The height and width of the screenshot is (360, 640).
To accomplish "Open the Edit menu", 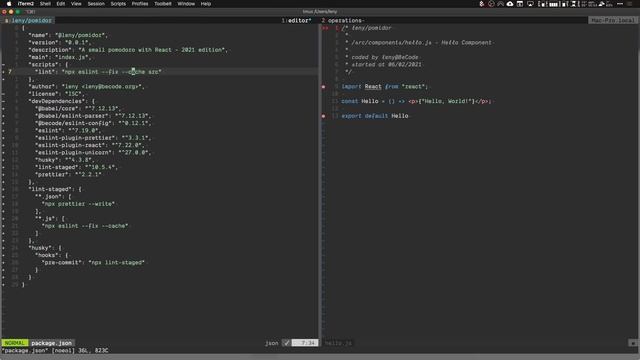I will click(61, 4).
